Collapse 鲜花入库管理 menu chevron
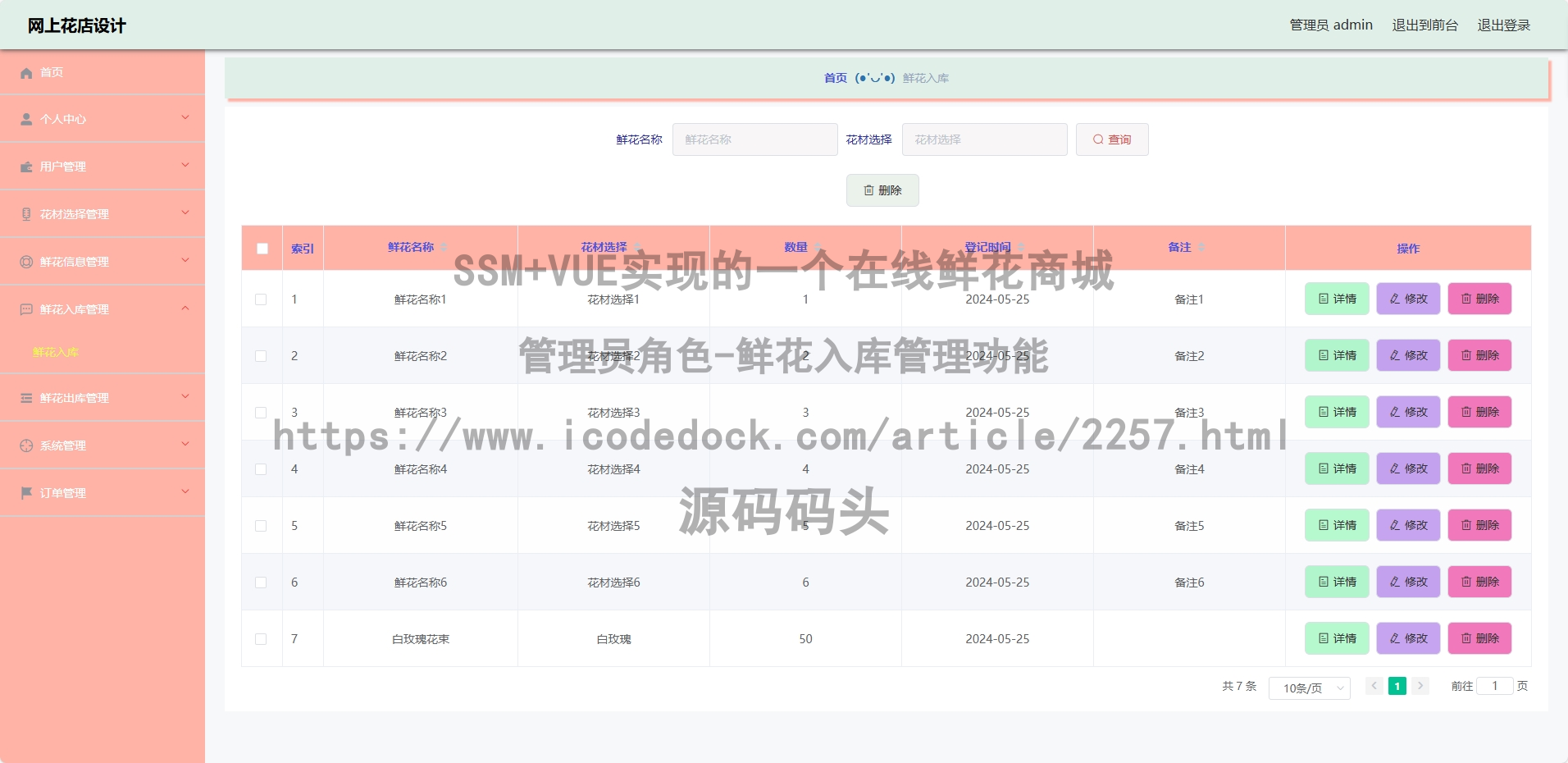This screenshot has width=1568, height=763. [185, 308]
